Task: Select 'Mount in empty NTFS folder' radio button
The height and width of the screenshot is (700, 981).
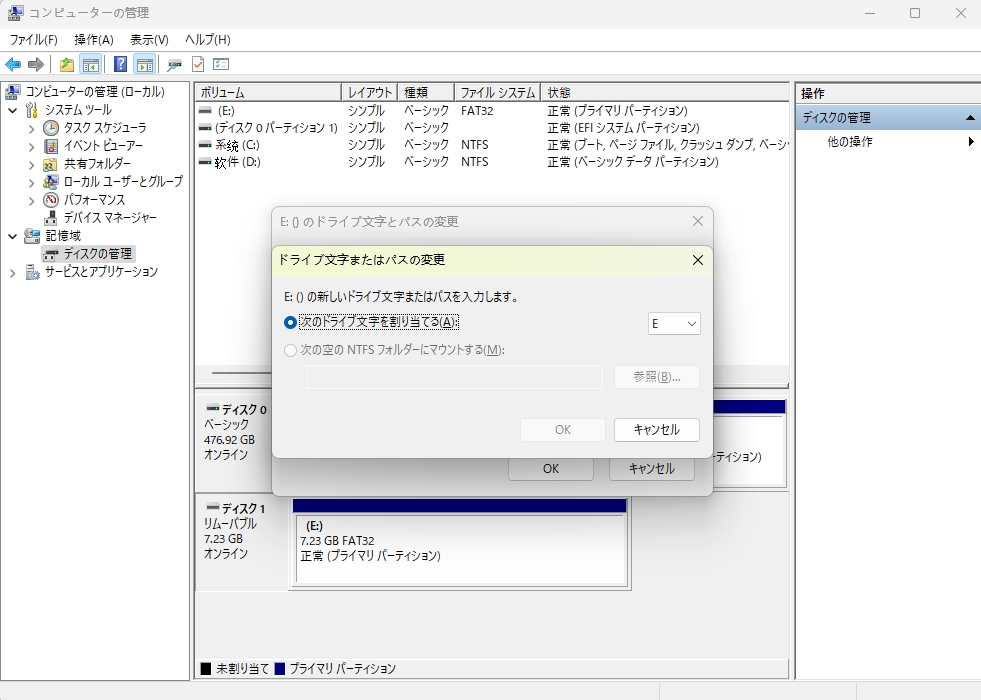Action: tap(290, 350)
